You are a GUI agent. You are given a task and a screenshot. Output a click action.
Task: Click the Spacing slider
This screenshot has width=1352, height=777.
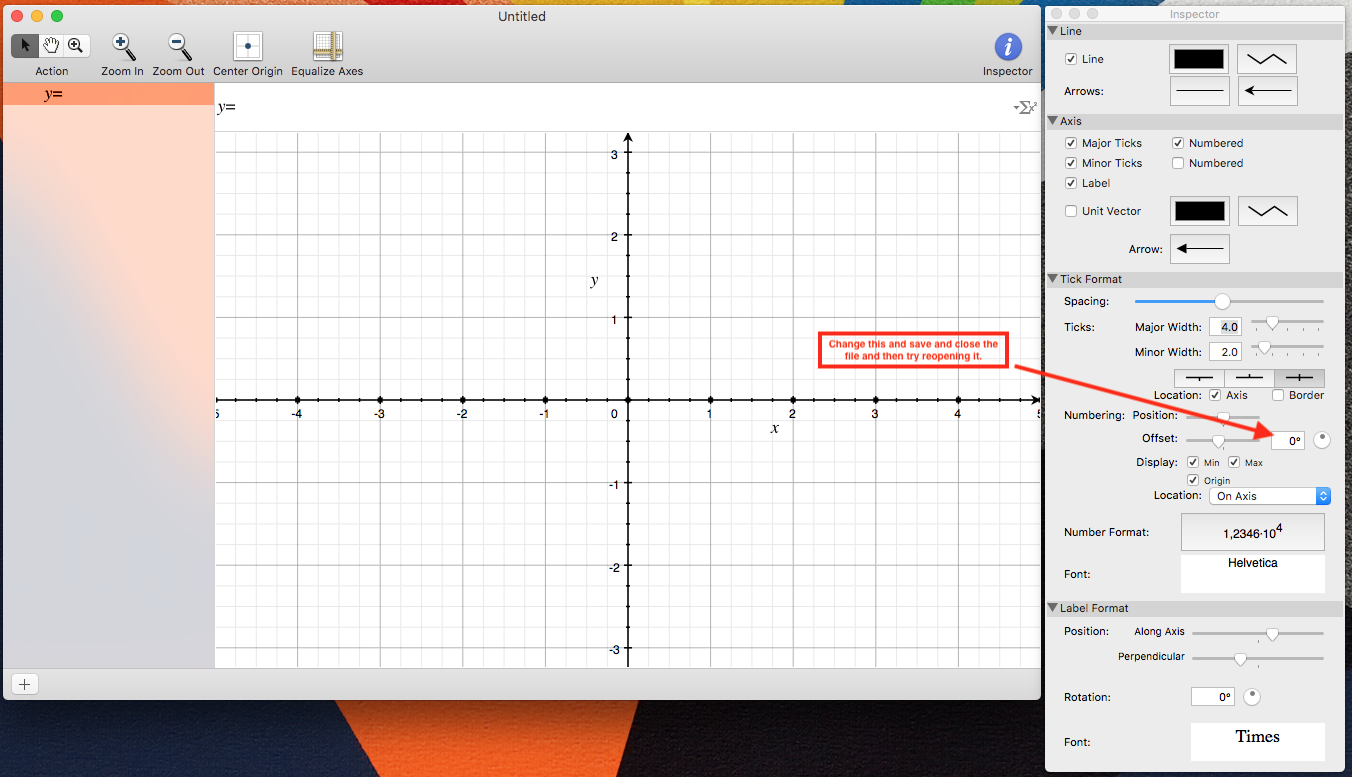1229,301
